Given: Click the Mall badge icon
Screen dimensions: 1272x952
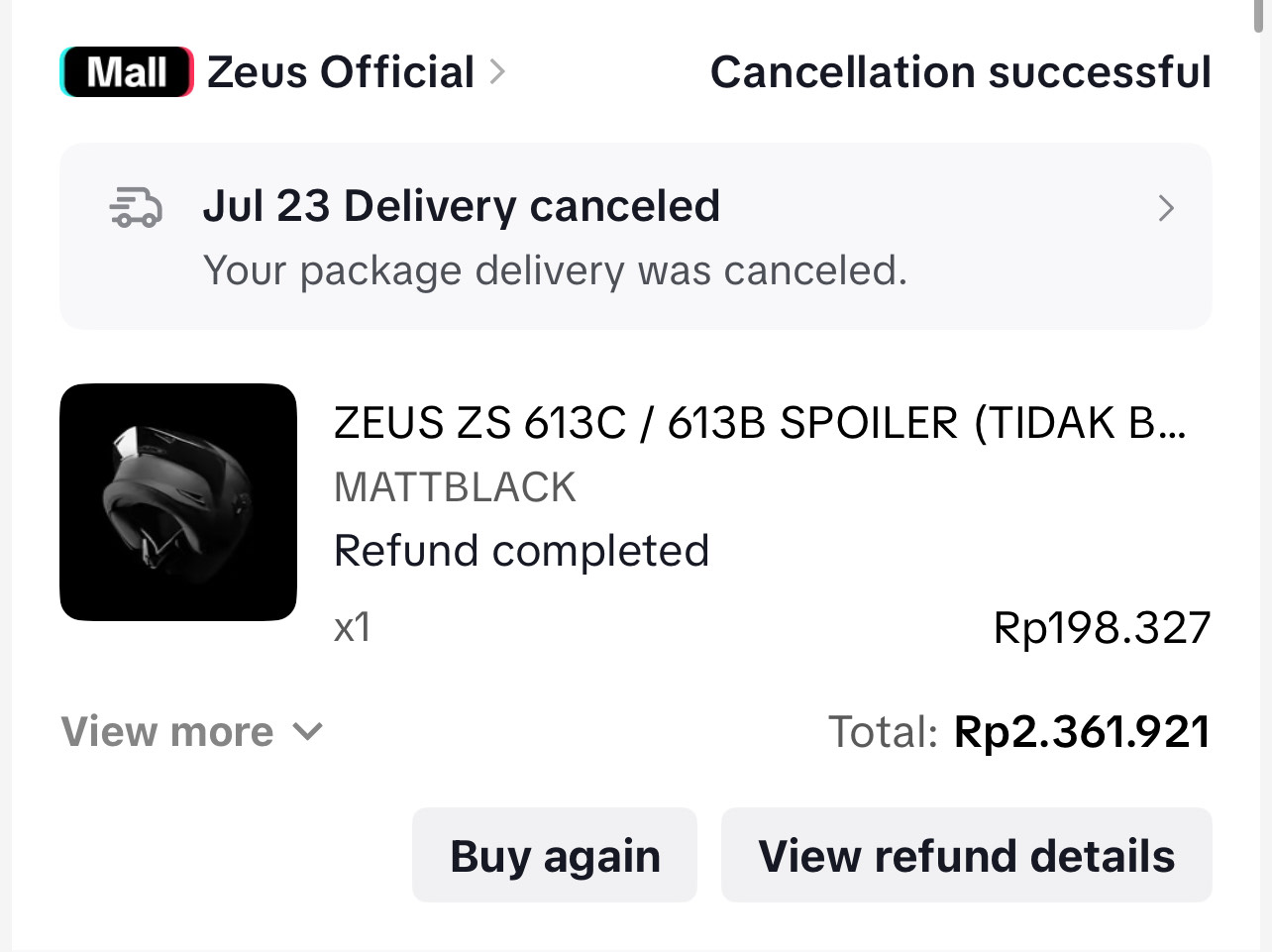Looking at the screenshot, I should tap(127, 72).
